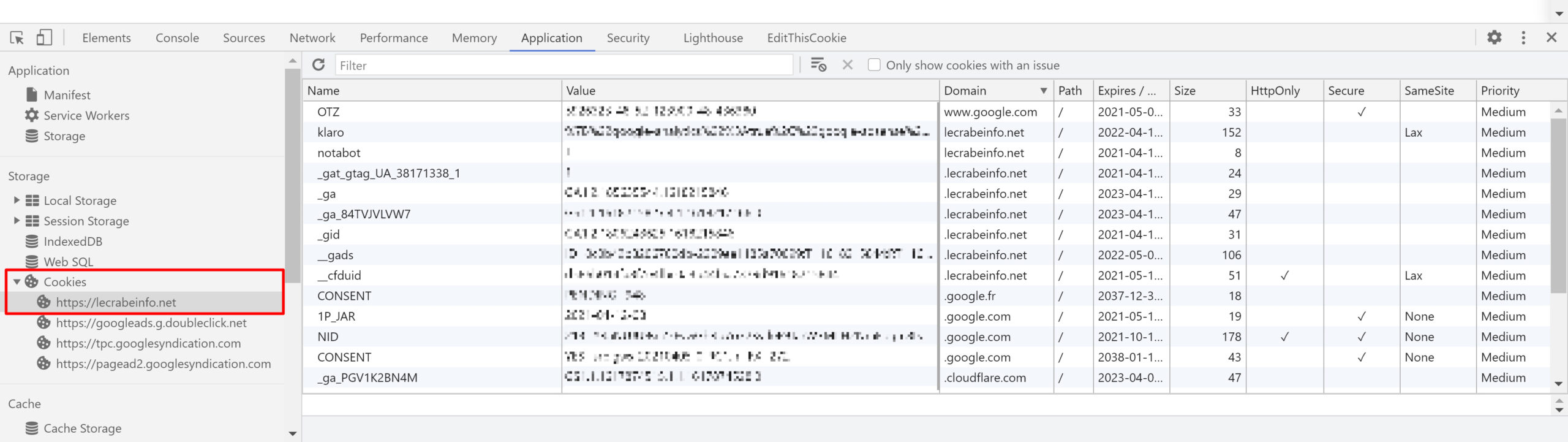Activate the inspect element picker icon
The width and height of the screenshot is (1568, 442).
point(17,38)
